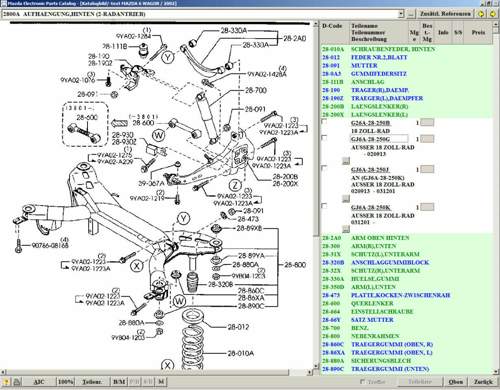
Task: Tick checkbox for part GJ6A-28-250J
Action: click(x=324, y=168)
